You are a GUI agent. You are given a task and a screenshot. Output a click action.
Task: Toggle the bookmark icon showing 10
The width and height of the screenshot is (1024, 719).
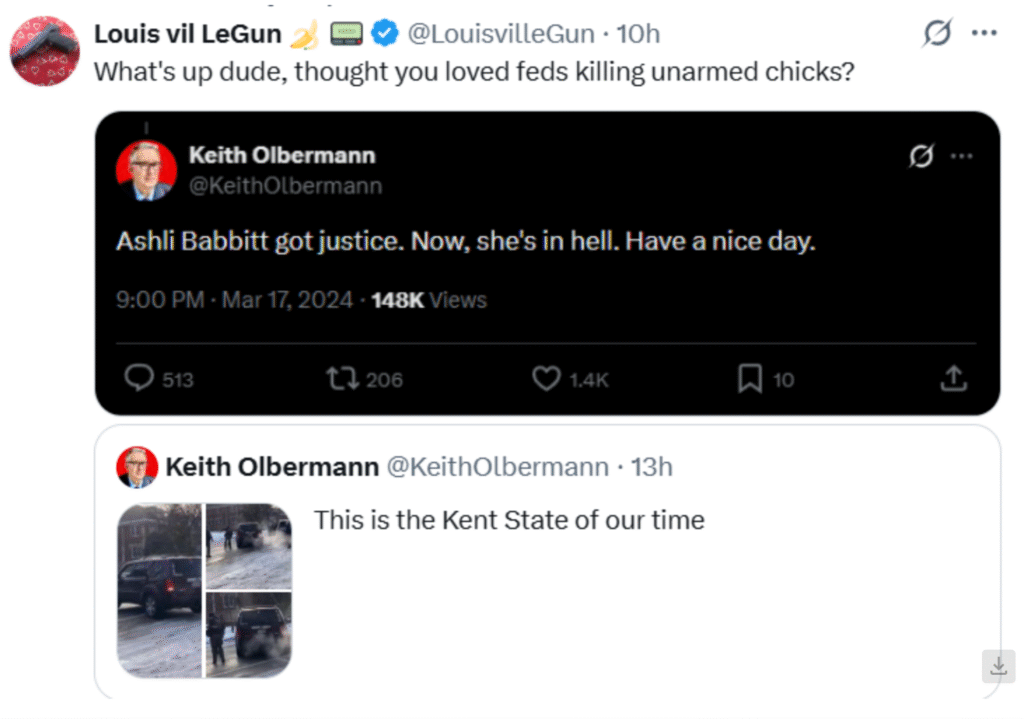coord(750,378)
